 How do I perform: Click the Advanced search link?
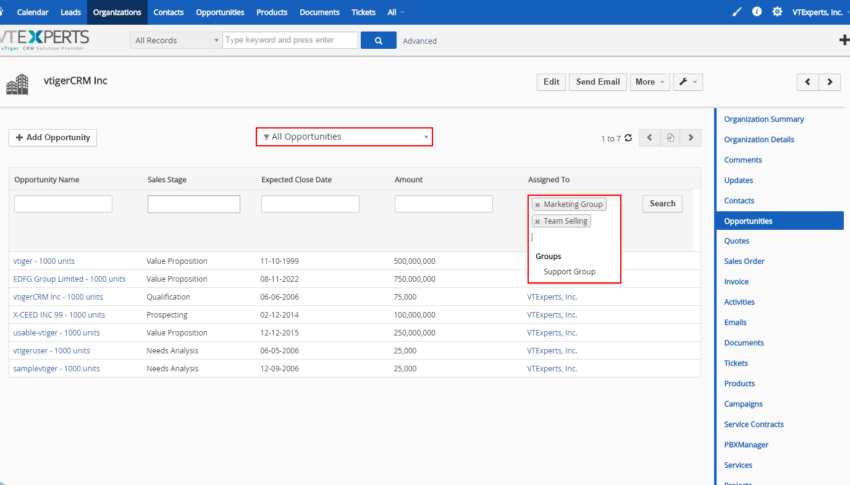[420, 41]
